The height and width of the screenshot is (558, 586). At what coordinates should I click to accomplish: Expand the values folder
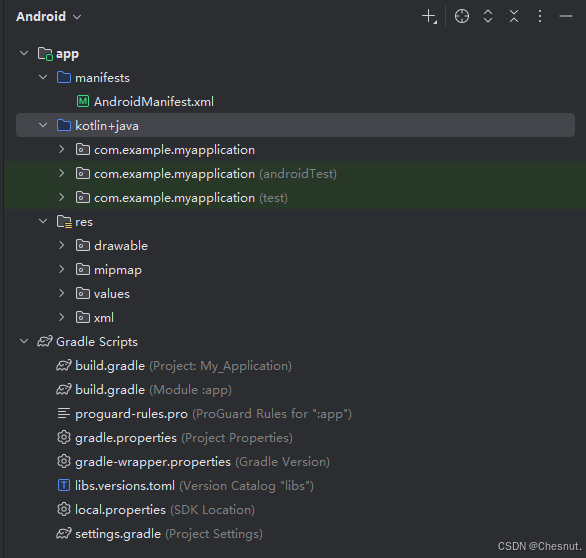pyautogui.click(x=62, y=293)
